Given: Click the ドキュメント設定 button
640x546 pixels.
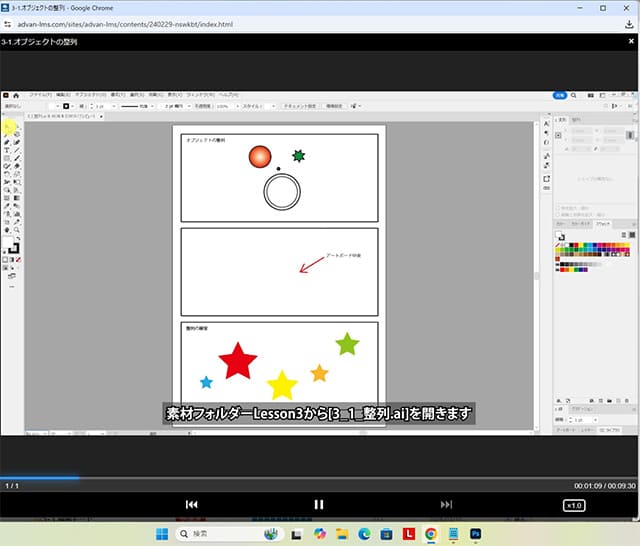Looking at the screenshot, I should (300, 105).
